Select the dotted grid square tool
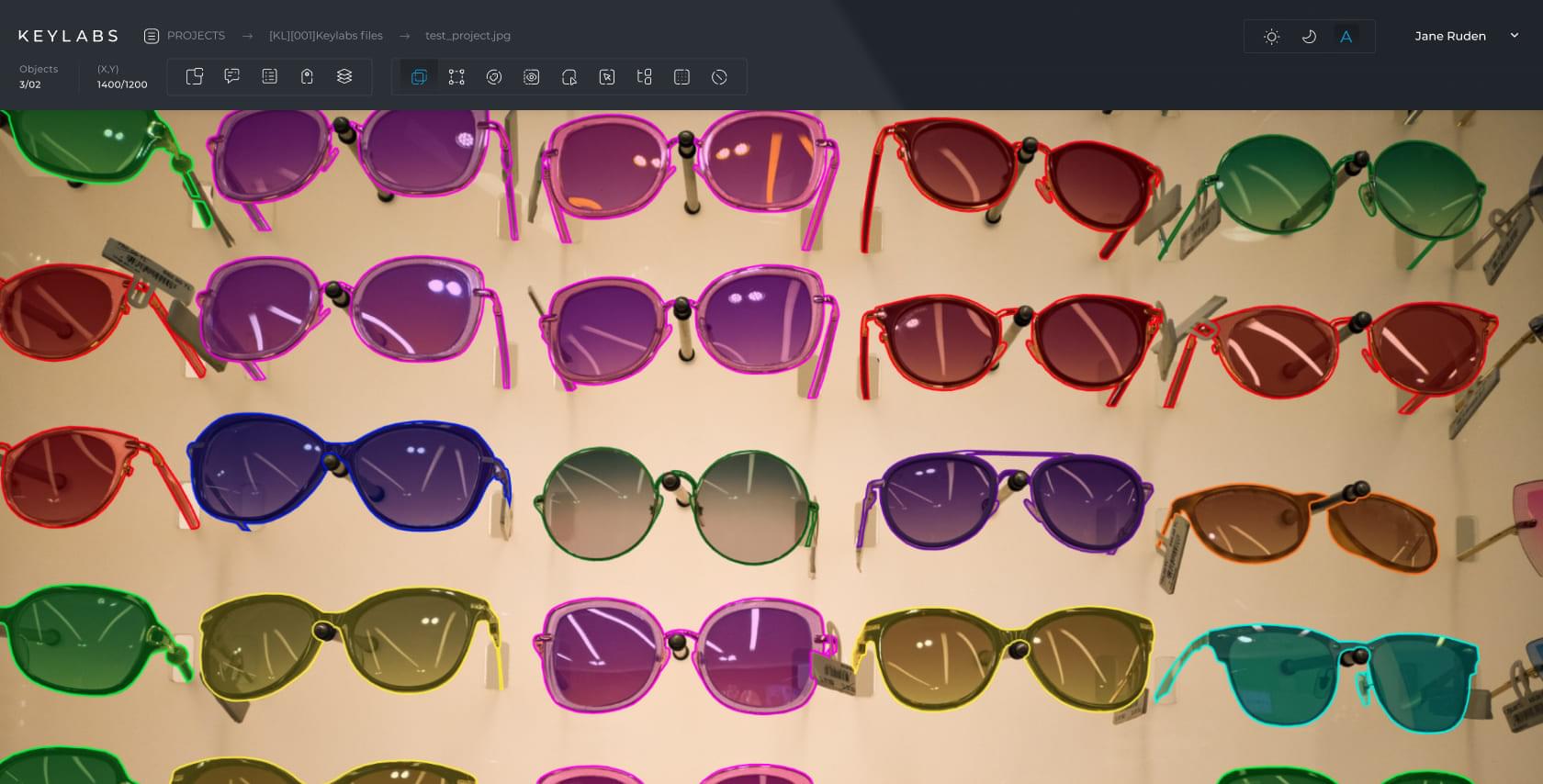Screen dimensions: 1543x784 (681, 77)
